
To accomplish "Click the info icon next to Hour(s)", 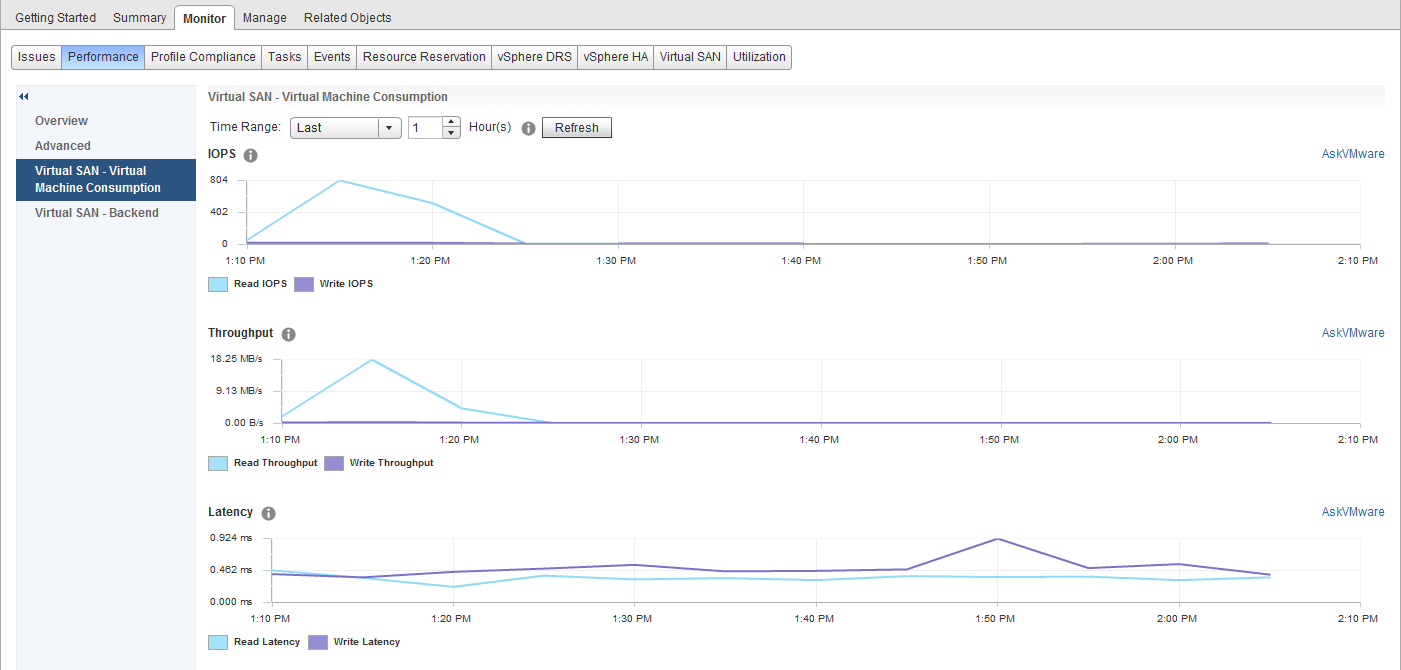I will [529, 128].
